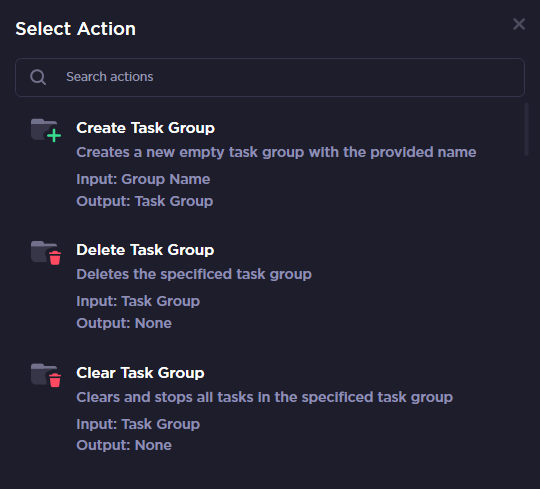
Task: Click the actions list vertical scrollbar
Action: point(526,129)
